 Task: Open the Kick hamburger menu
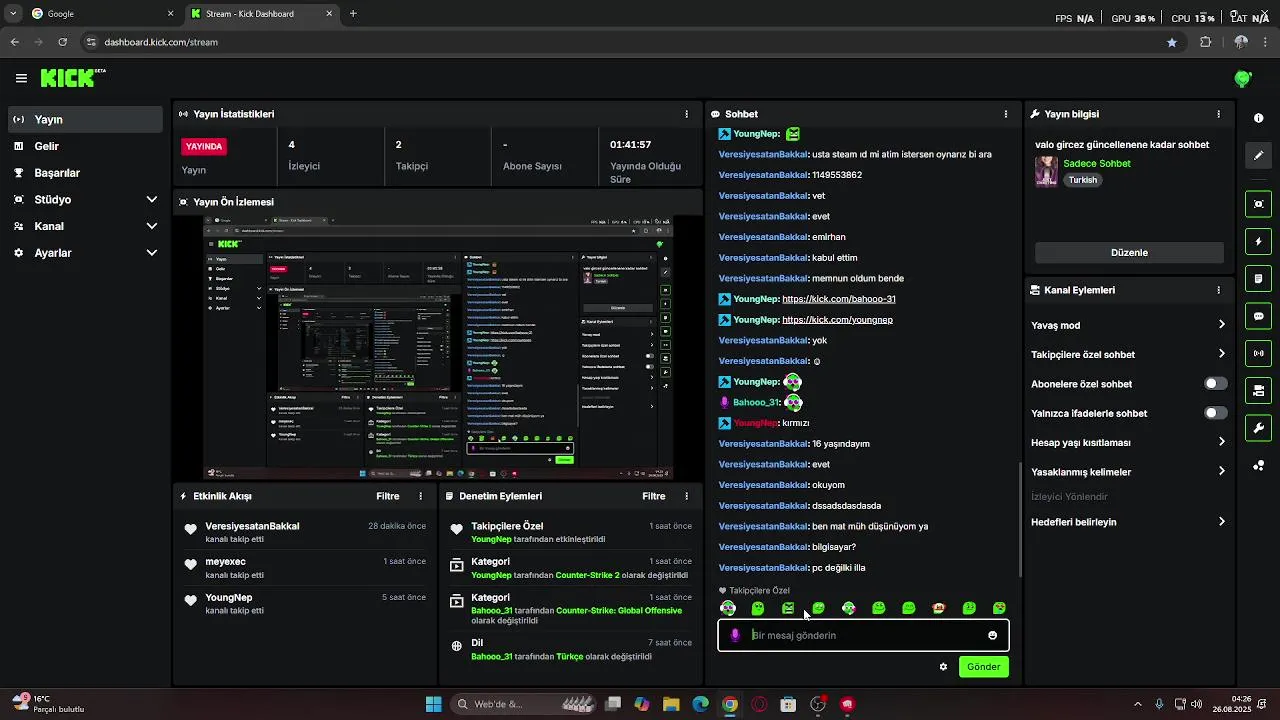pos(21,78)
